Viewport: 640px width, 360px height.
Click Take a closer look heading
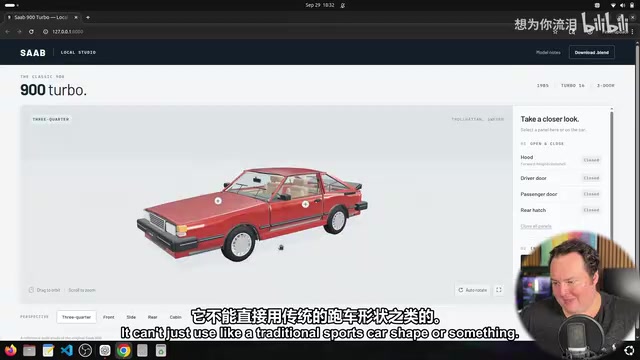pos(549,119)
